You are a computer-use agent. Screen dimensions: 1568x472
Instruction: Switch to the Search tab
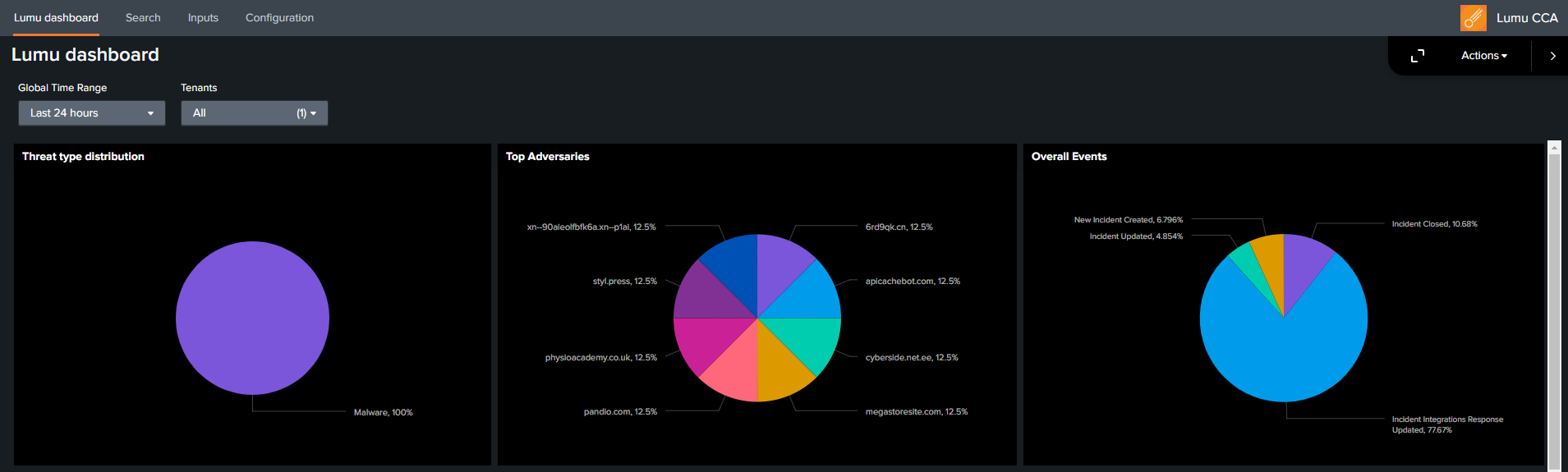(143, 18)
